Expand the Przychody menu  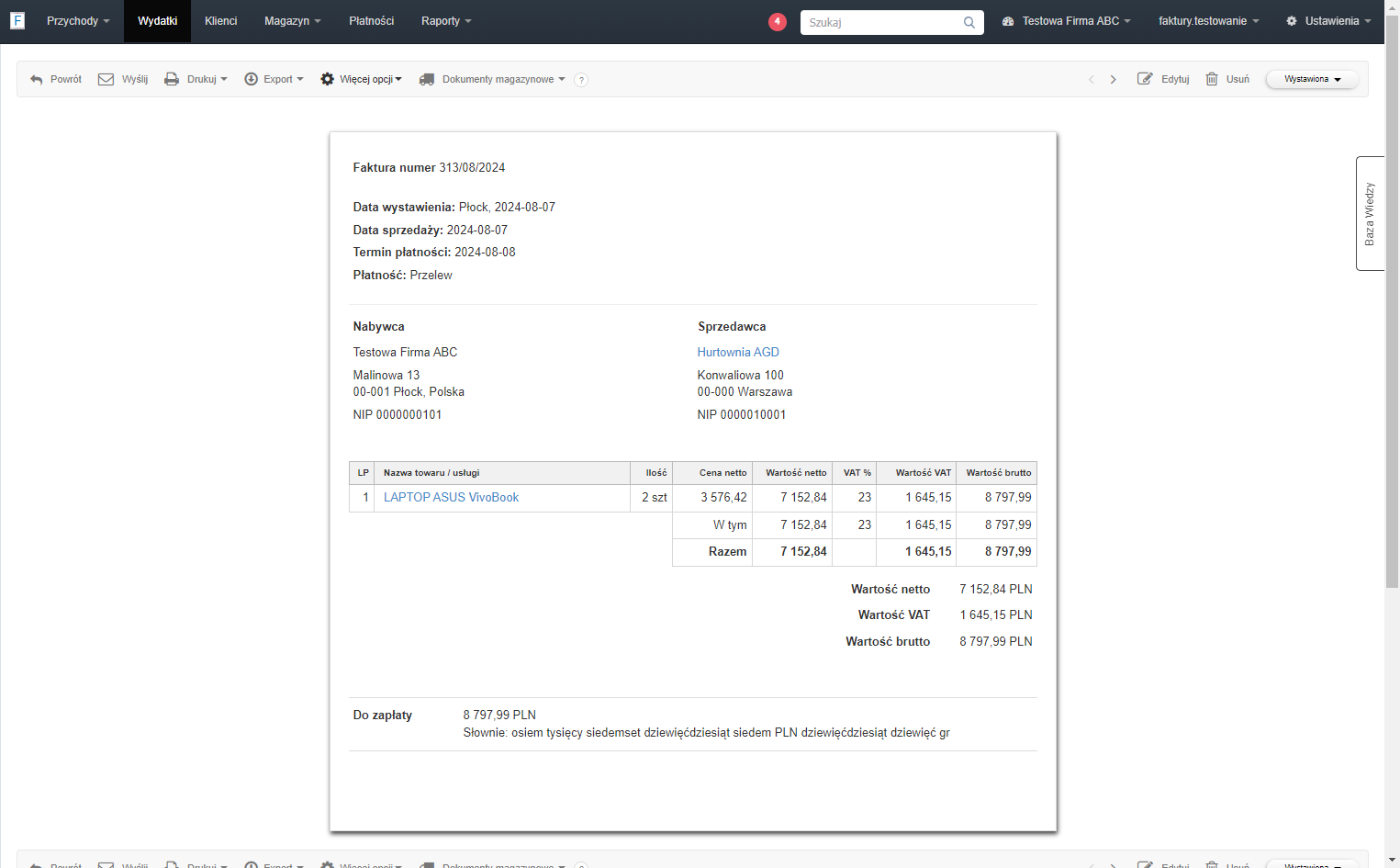coord(78,21)
